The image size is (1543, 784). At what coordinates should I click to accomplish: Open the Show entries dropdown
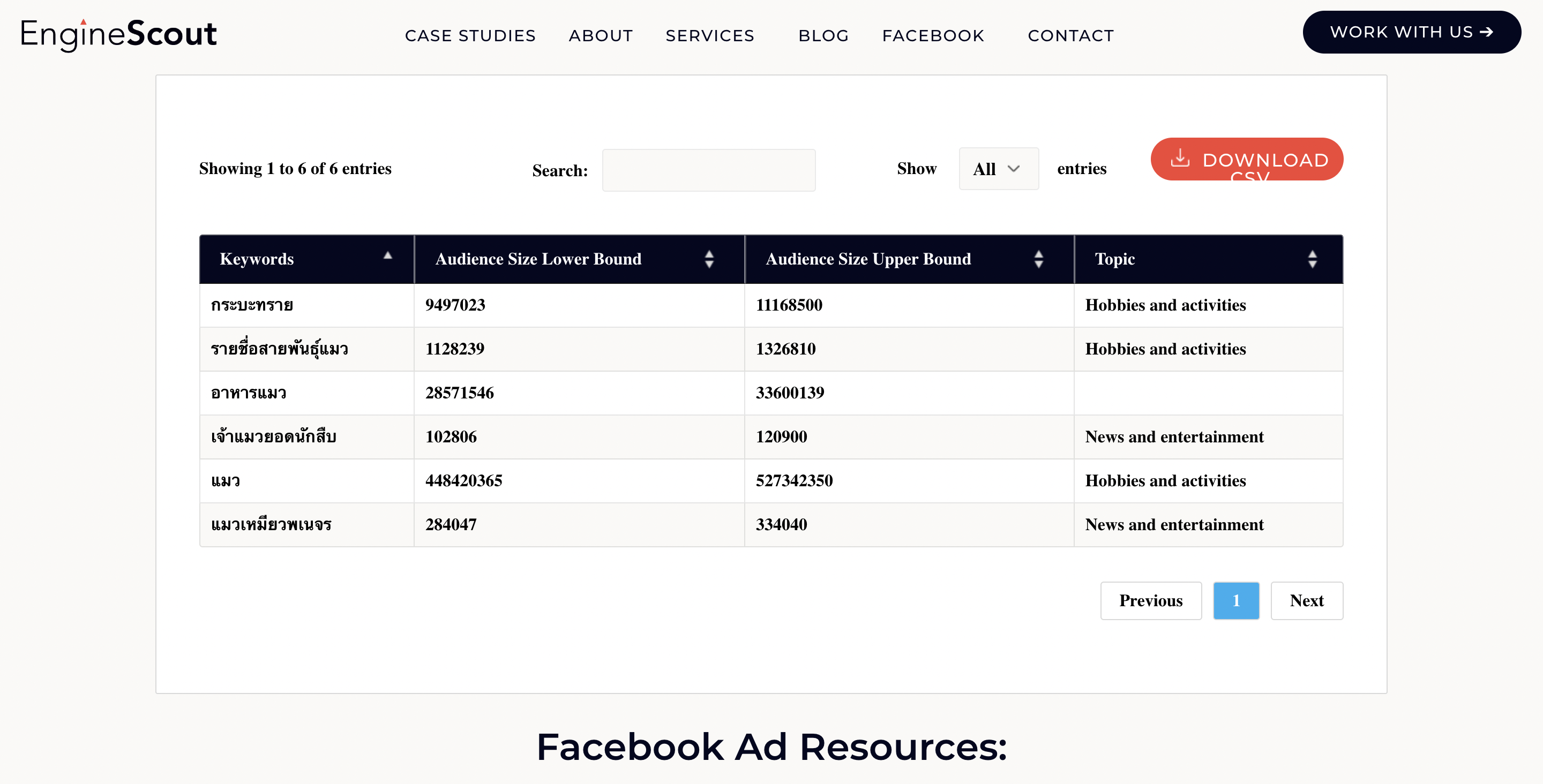pyautogui.click(x=996, y=168)
